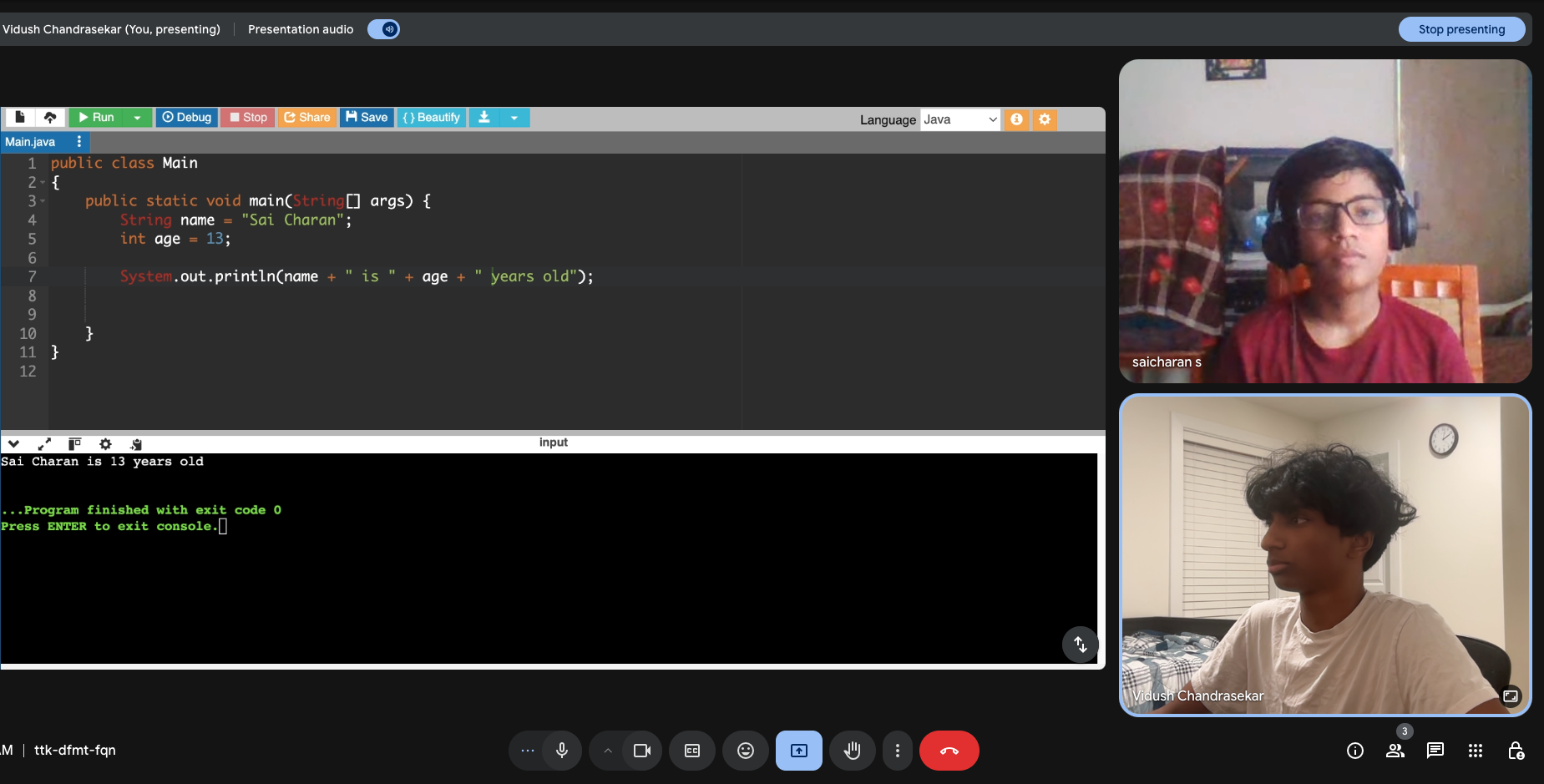Click inside the black console output area
This screenshot has width=1544, height=784.
(x=543, y=584)
